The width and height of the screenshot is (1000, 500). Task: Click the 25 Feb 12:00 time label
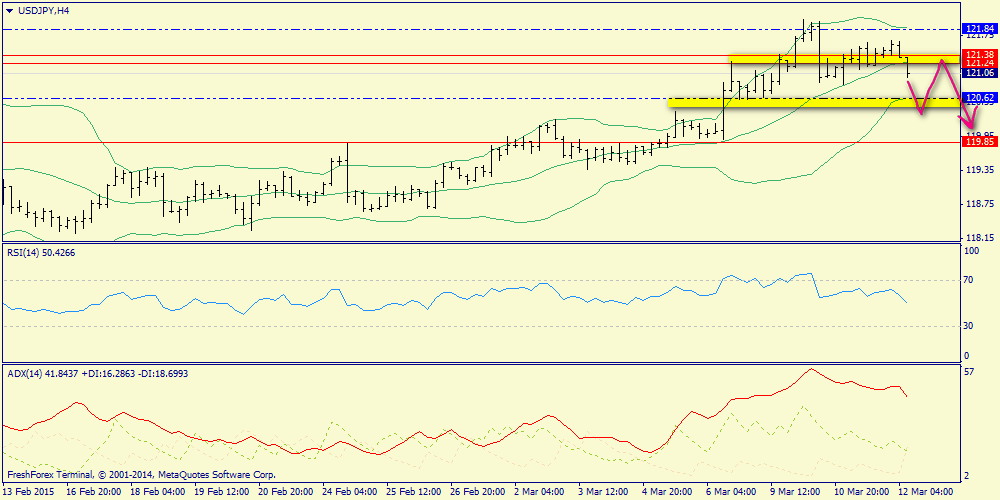point(413,492)
